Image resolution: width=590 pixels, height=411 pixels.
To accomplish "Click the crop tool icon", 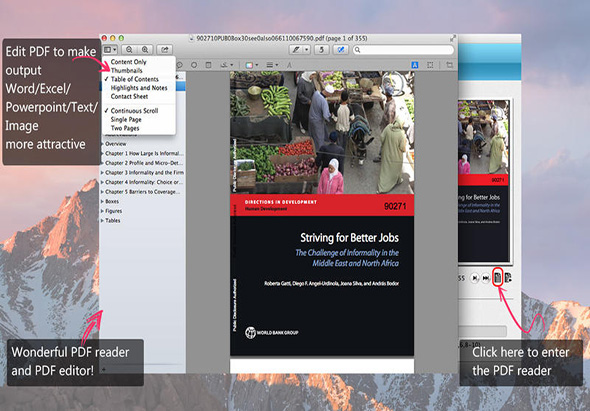I will [x=449, y=65].
